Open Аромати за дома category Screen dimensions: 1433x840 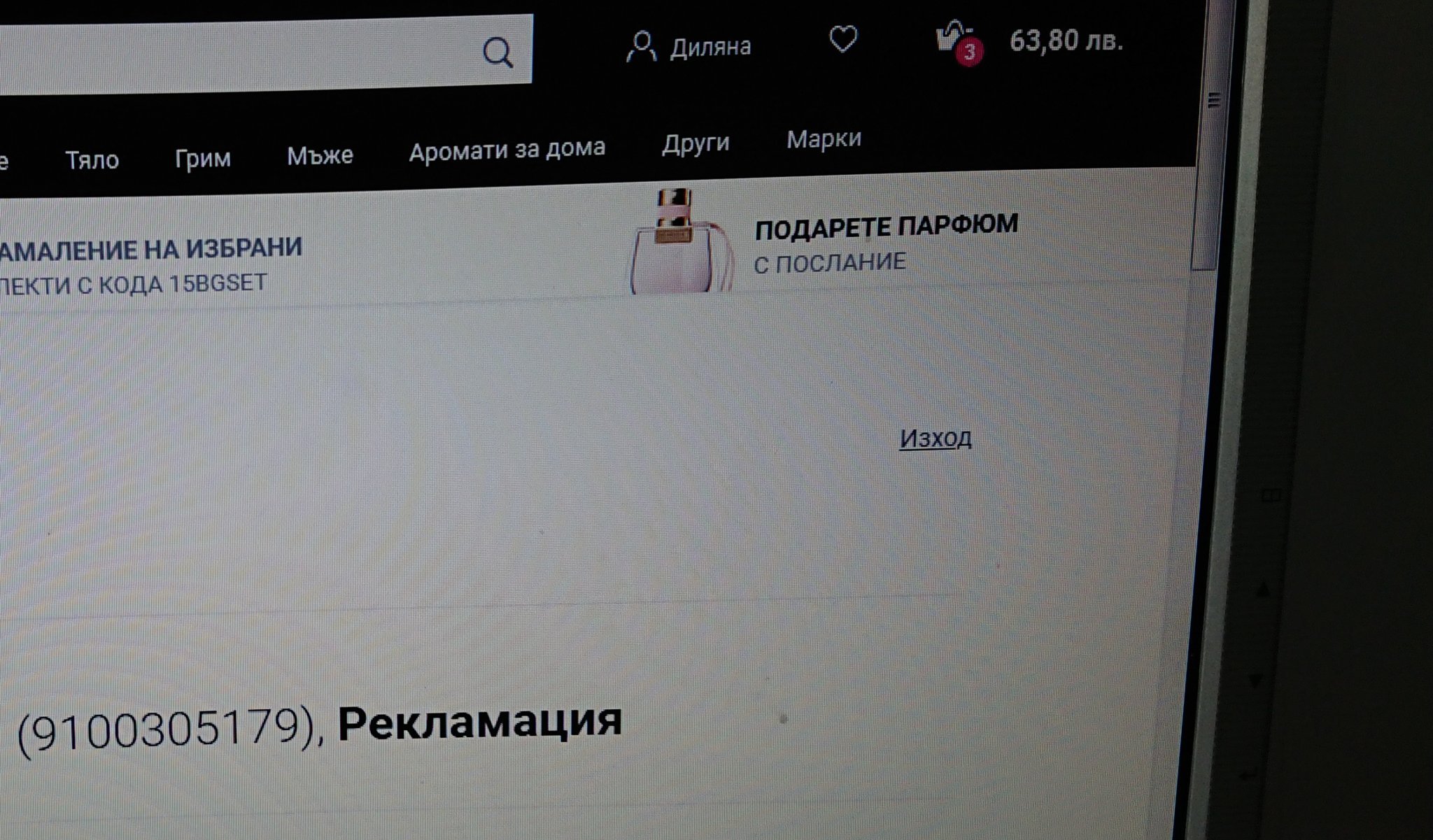(x=507, y=149)
